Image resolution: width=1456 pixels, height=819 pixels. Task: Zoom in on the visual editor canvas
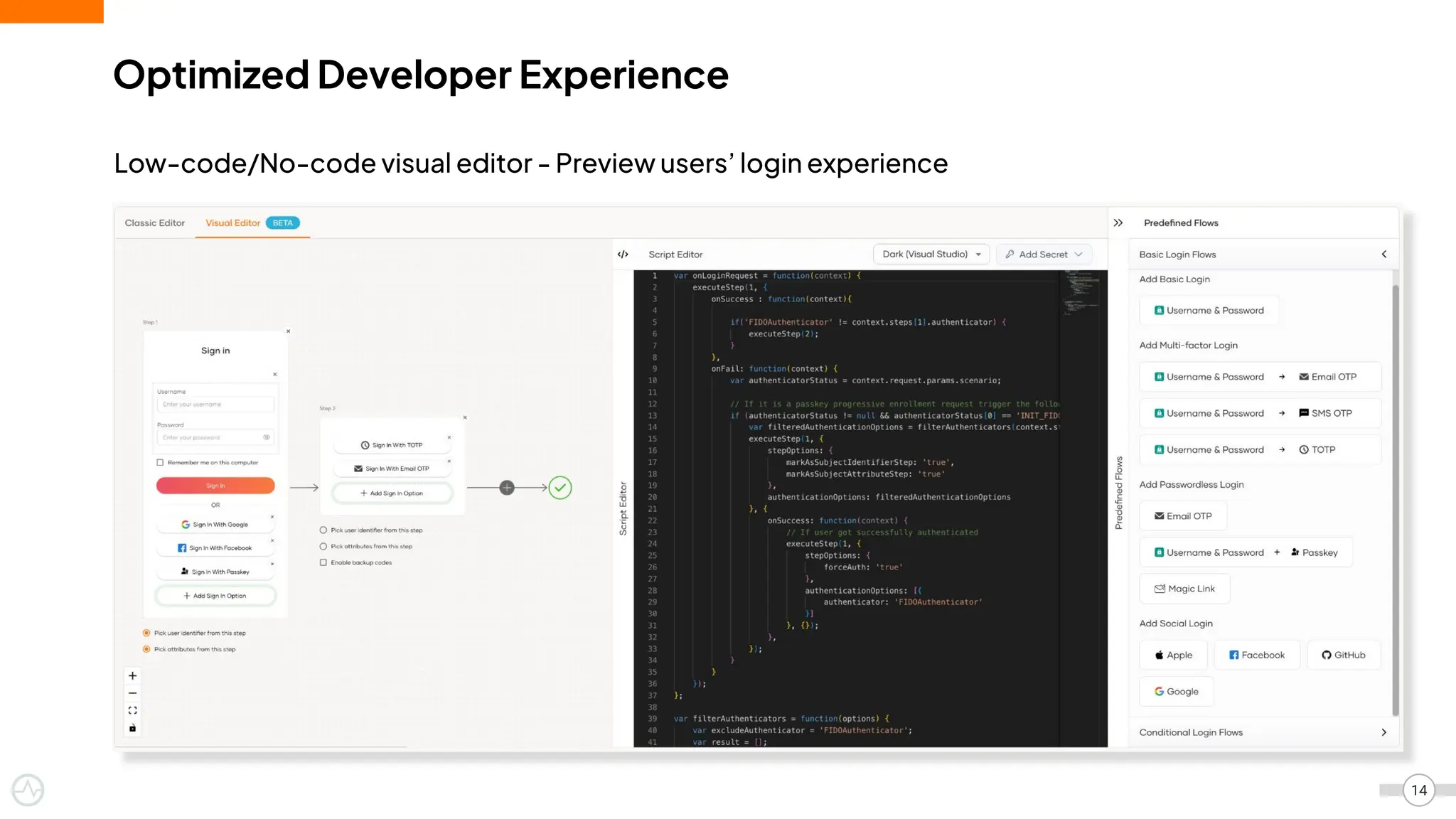[x=132, y=675]
